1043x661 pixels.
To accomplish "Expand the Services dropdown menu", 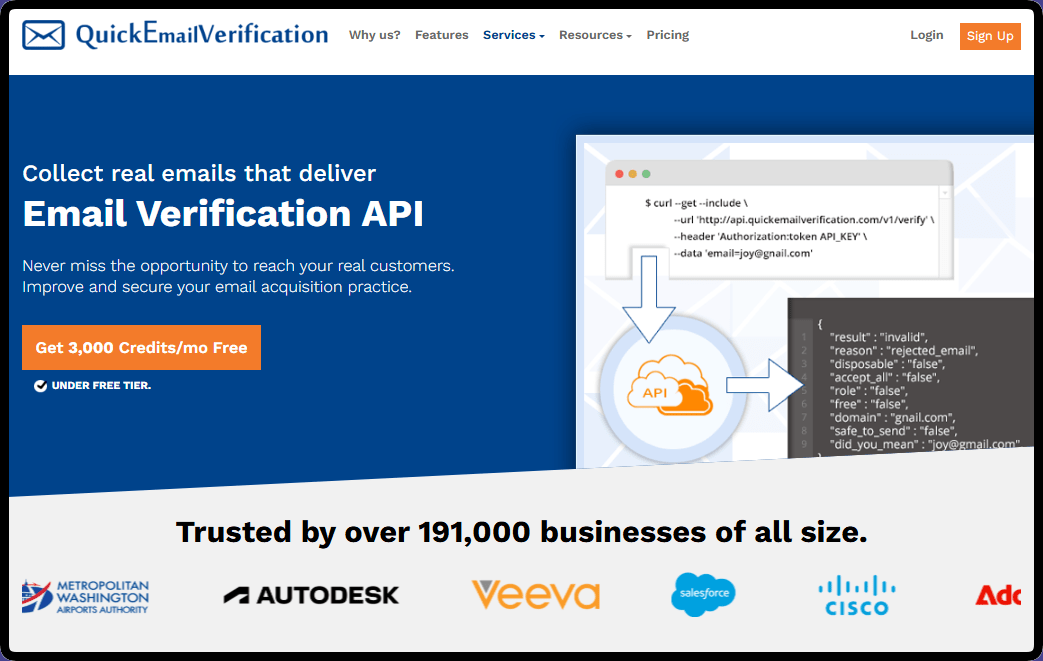I will coord(514,35).
